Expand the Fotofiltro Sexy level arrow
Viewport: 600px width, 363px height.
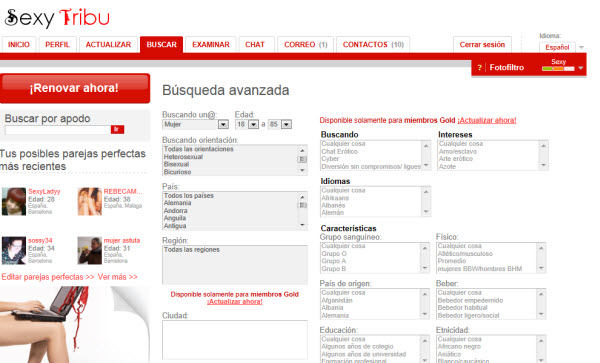coord(580,68)
